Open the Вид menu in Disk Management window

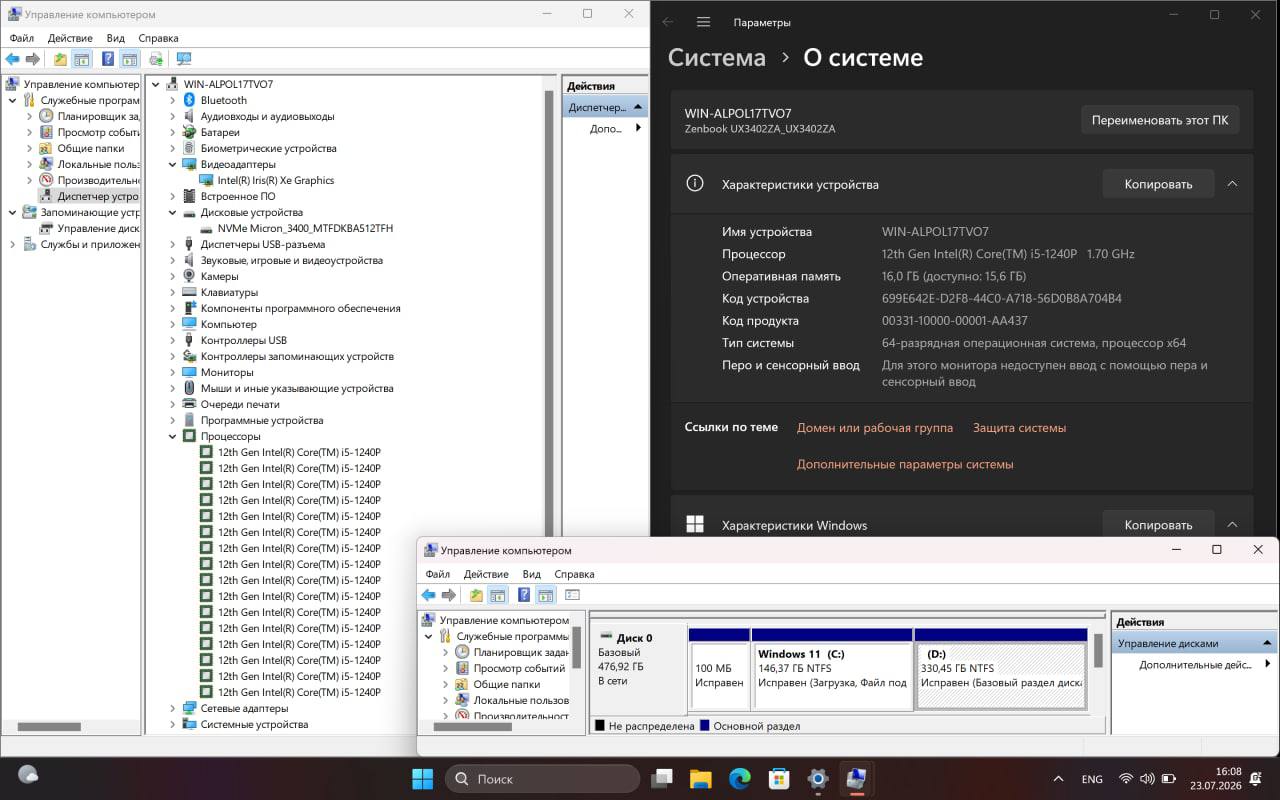coord(531,574)
